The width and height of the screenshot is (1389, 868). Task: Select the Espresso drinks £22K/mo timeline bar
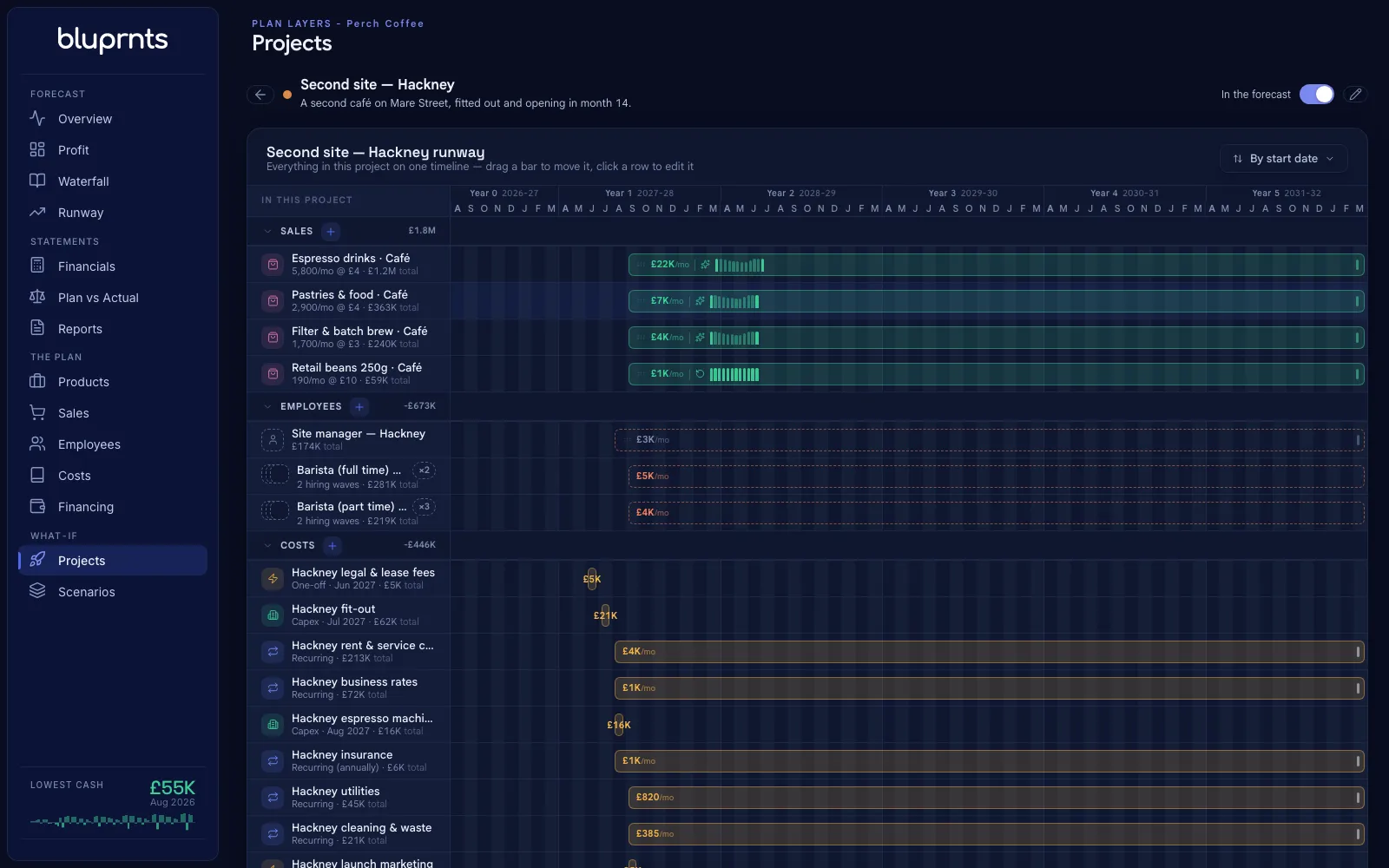click(x=996, y=265)
